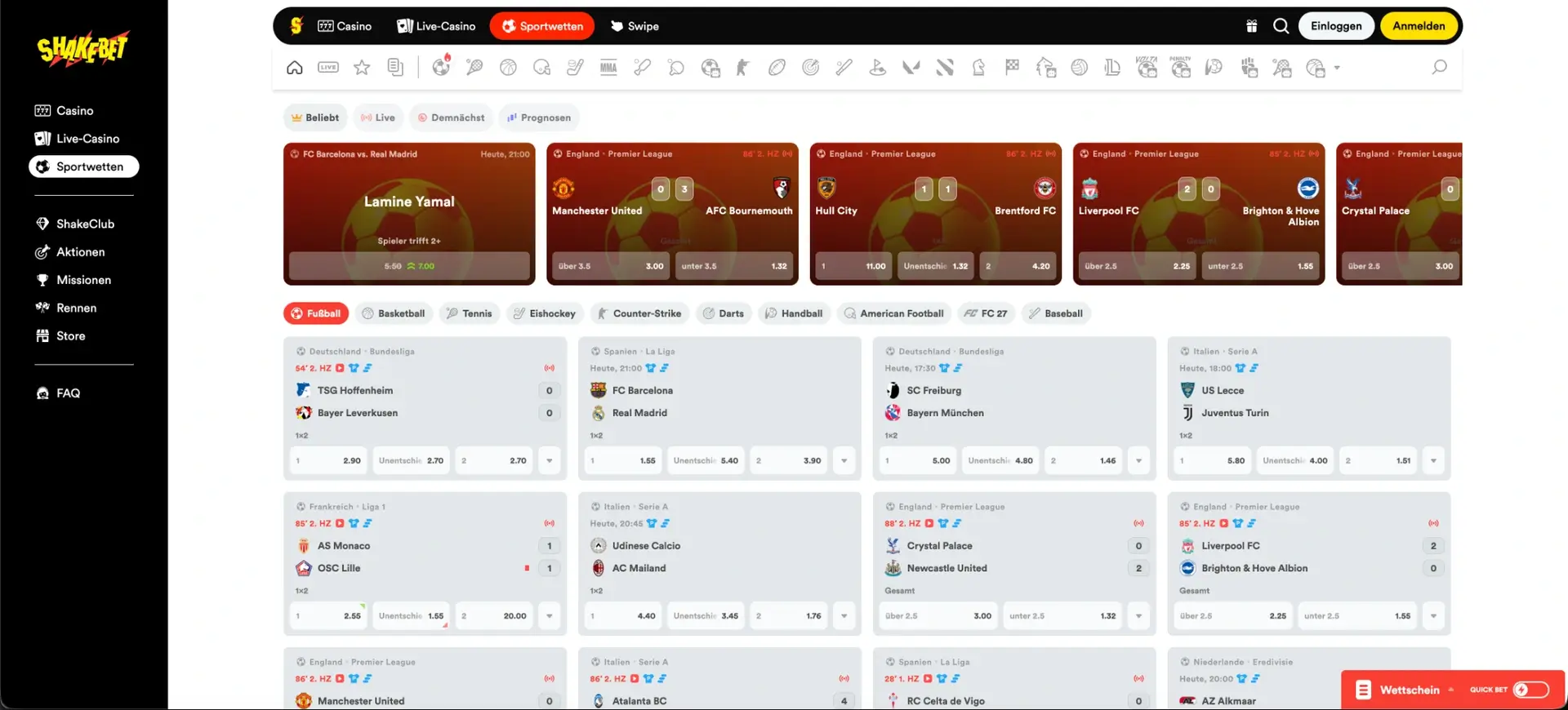The height and width of the screenshot is (710, 1568).
Task: Expand more markets for SC Freiburg match
Action: coord(1138,461)
